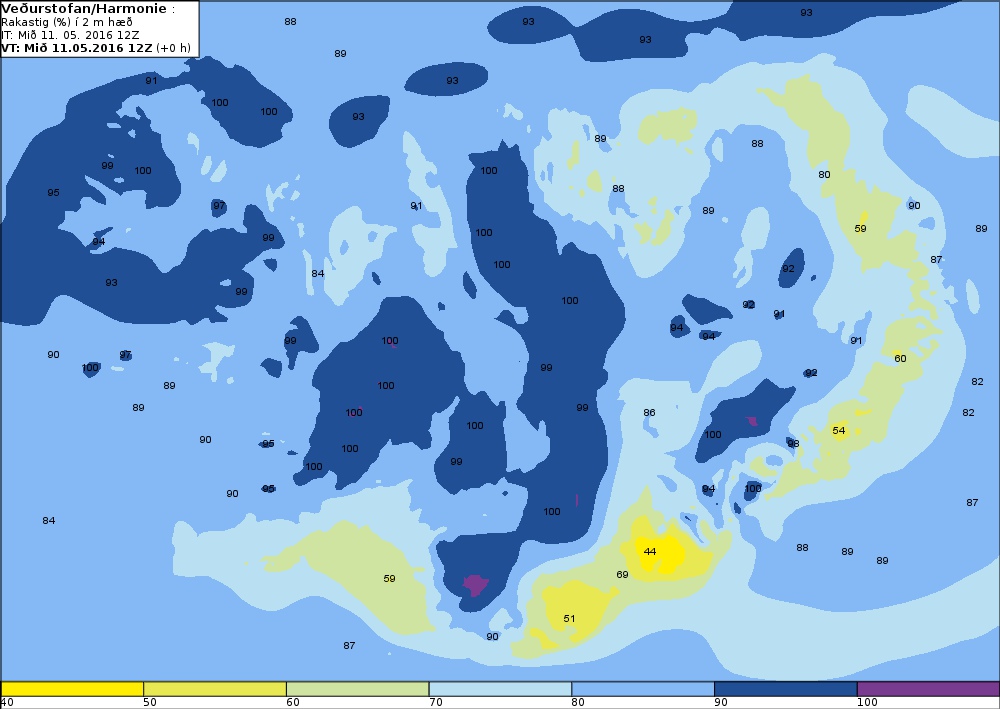Click the light blue 80–90 legend swatch
The image size is (1000, 709).
pyautogui.click(x=643, y=689)
